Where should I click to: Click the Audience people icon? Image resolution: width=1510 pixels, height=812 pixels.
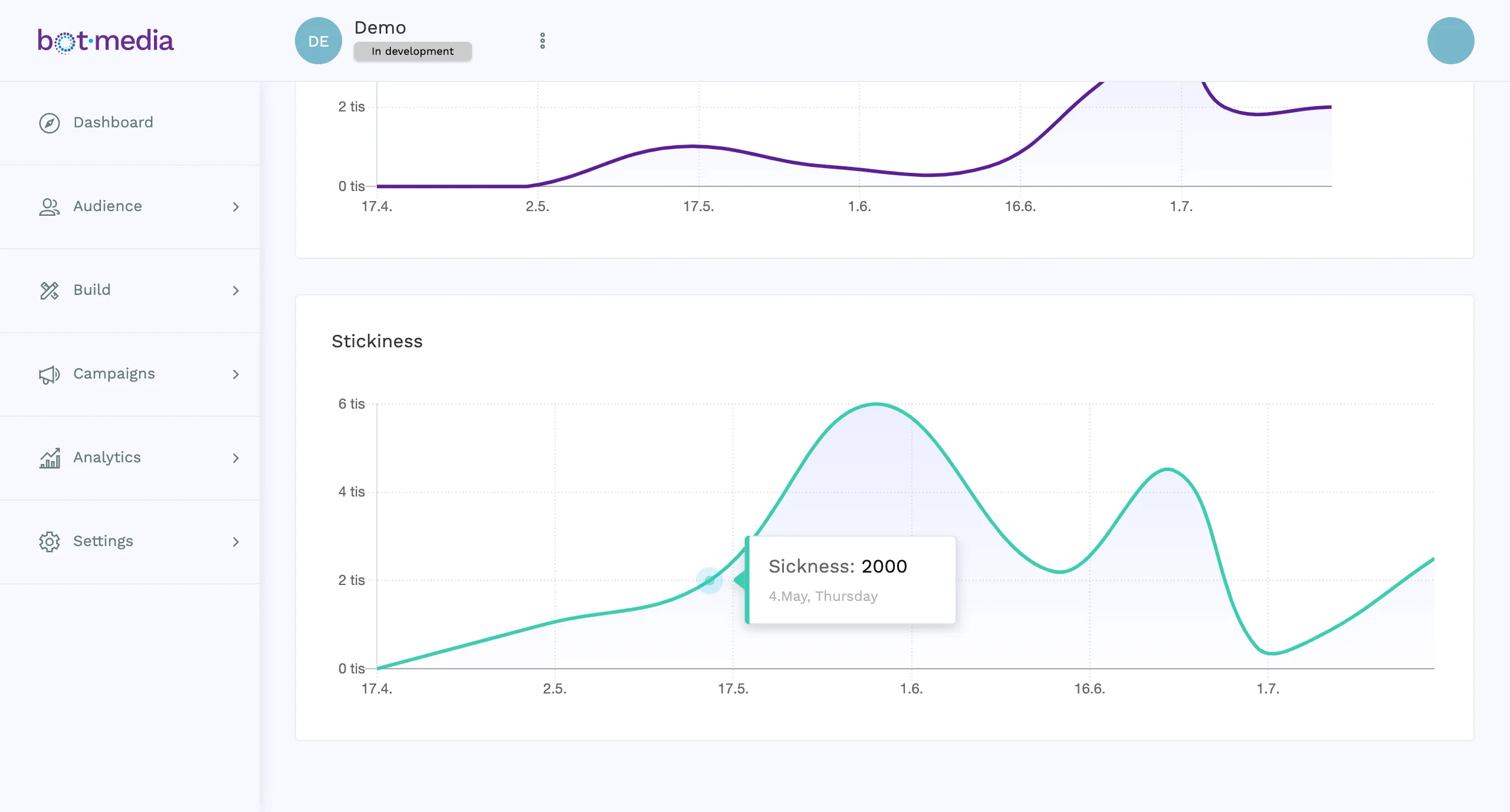(x=50, y=206)
